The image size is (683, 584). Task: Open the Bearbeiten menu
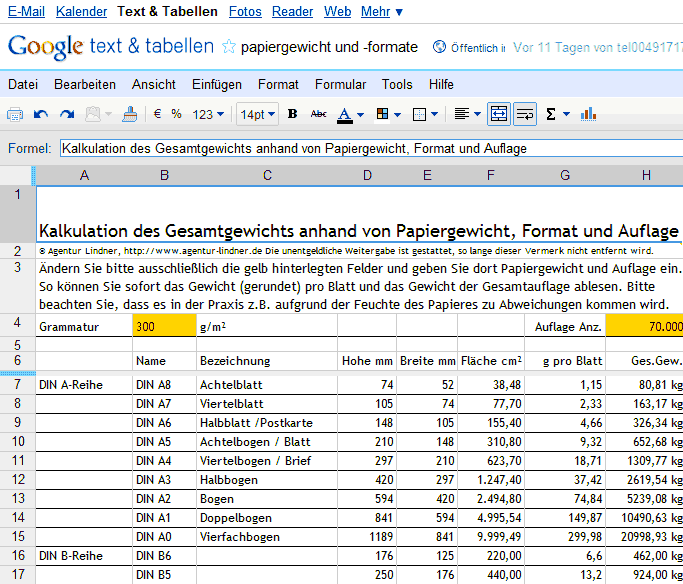coord(85,84)
